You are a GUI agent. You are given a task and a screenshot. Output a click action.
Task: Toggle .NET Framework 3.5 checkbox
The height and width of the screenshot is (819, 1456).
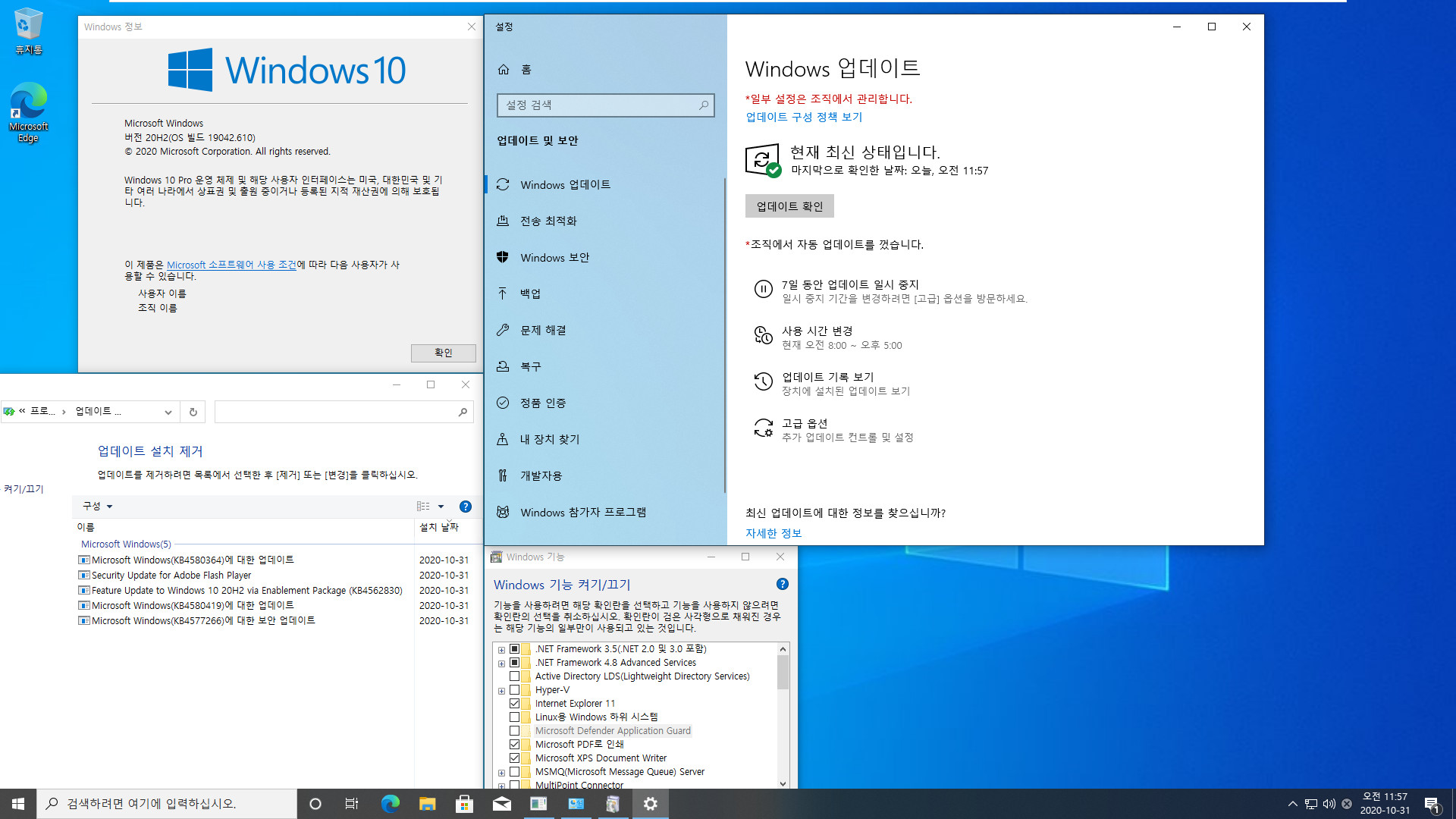(514, 649)
